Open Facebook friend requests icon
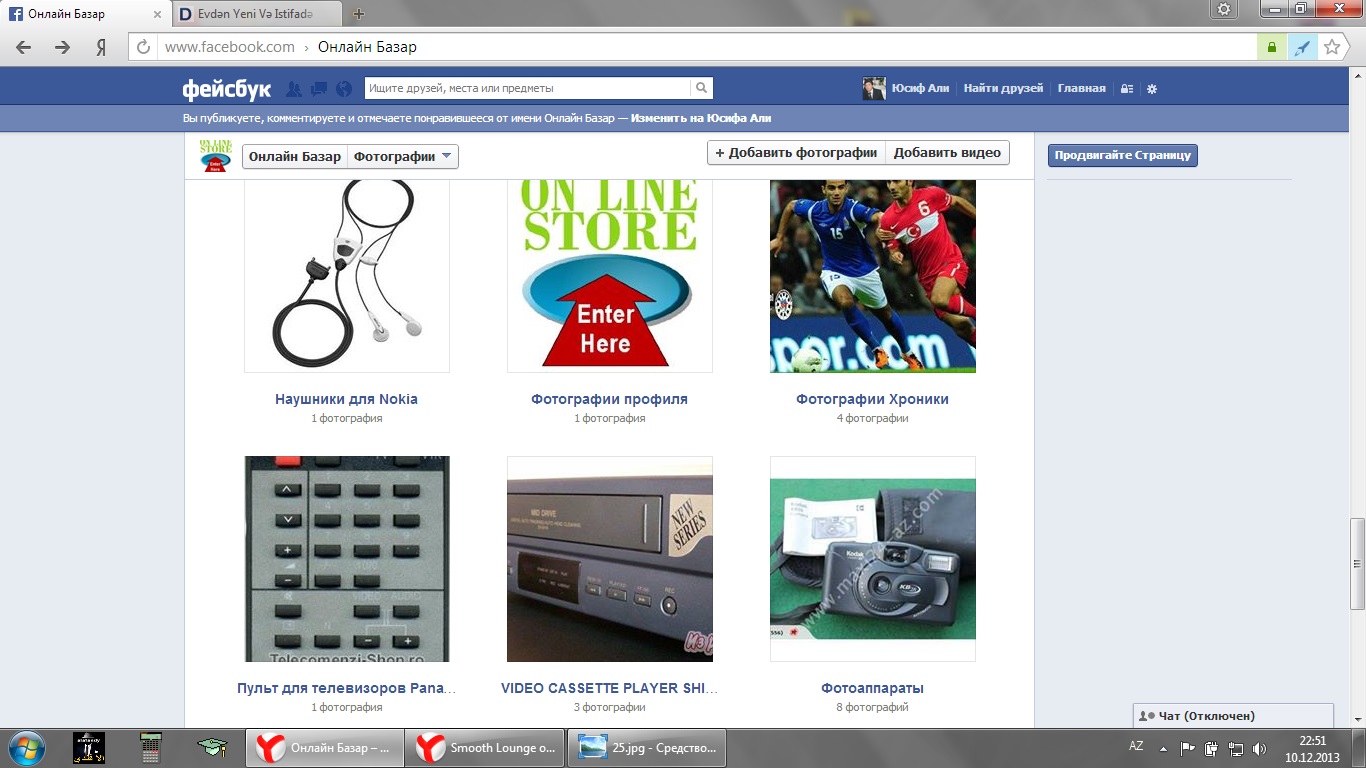 click(294, 89)
